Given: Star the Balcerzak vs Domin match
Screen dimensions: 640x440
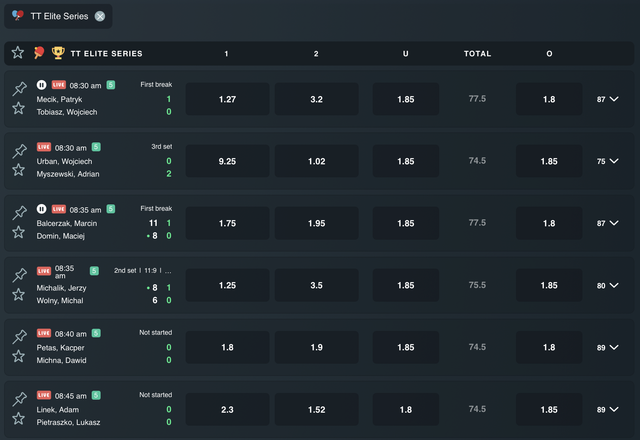Looking at the screenshot, I should coord(18,232).
